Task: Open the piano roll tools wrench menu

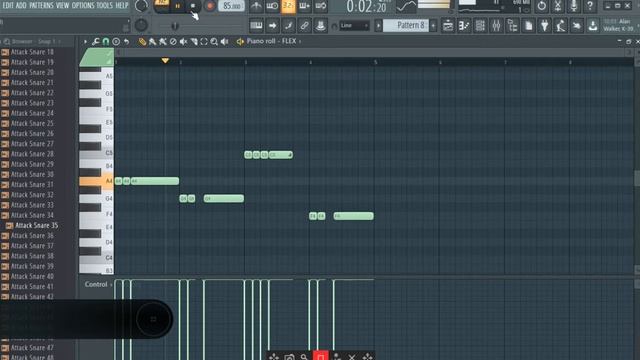Action: [96, 41]
